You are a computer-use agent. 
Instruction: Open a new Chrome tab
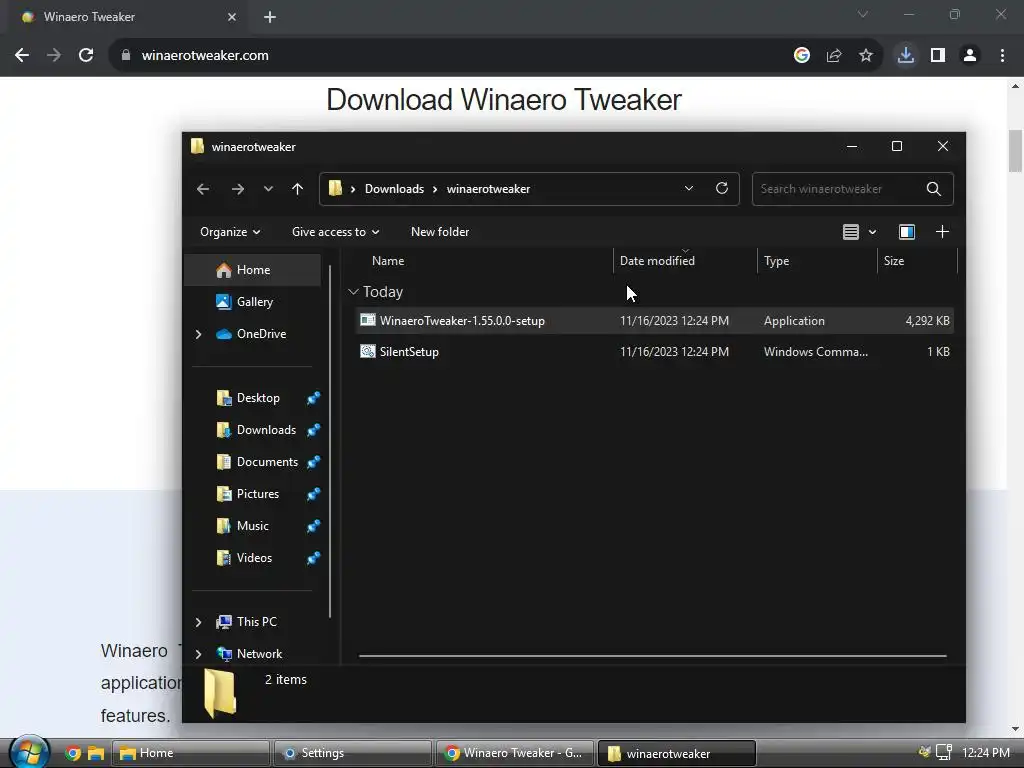click(270, 17)
